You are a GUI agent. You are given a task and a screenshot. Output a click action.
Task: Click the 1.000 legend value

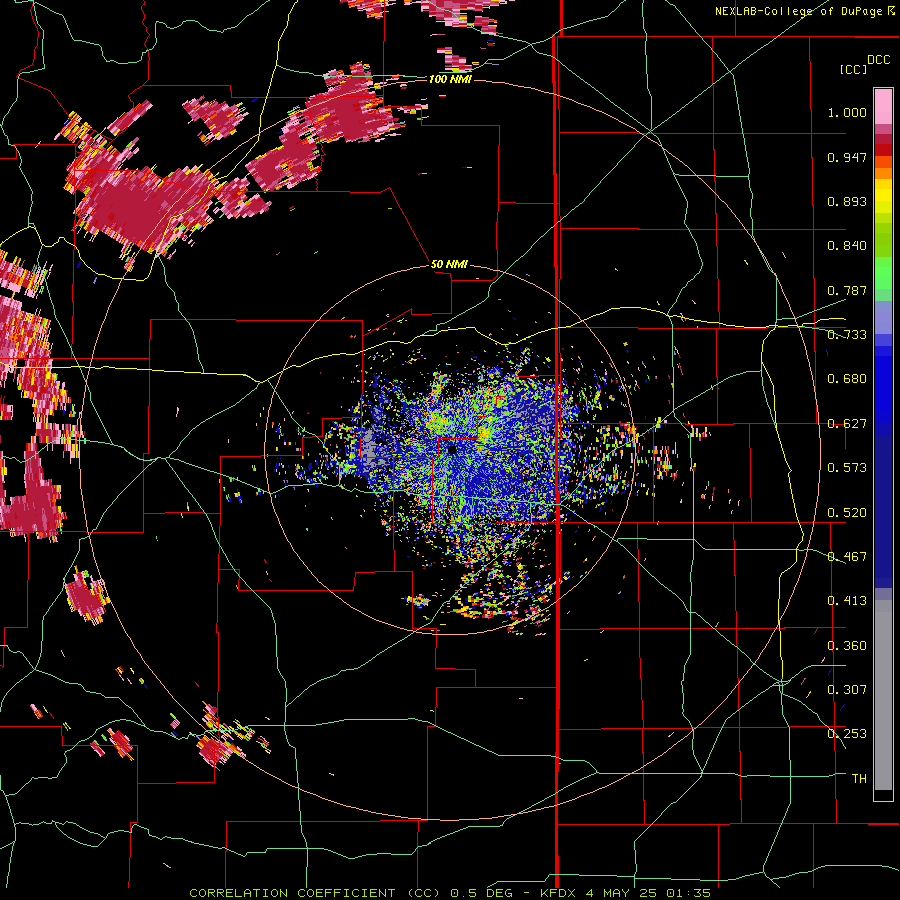[847, 112]
